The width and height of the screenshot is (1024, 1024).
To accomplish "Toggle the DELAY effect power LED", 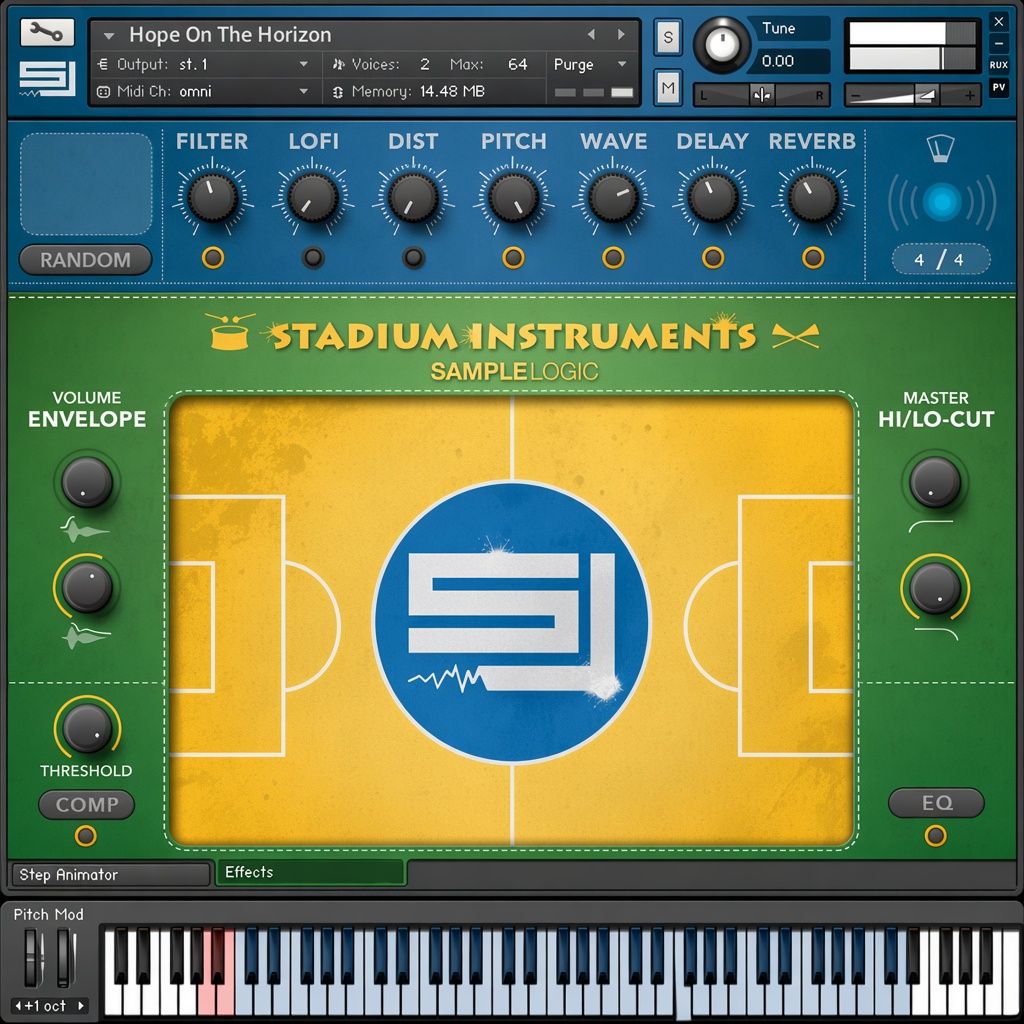I will click(x=712, y=257).
